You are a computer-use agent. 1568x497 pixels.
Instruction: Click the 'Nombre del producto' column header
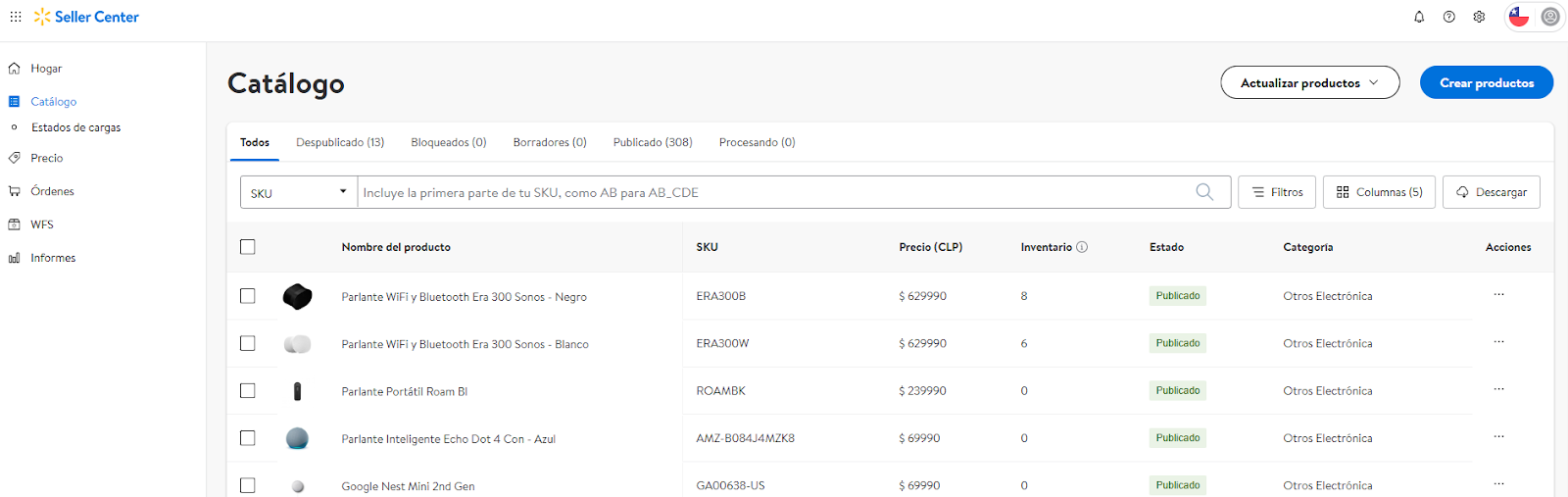396,247
